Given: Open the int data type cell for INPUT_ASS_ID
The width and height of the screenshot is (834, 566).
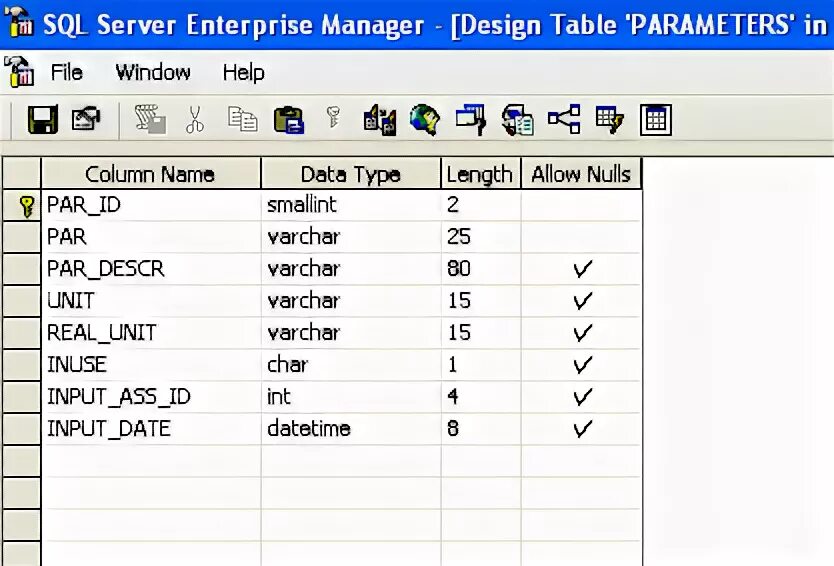Looking at the screenshot, I should [351, 396].
